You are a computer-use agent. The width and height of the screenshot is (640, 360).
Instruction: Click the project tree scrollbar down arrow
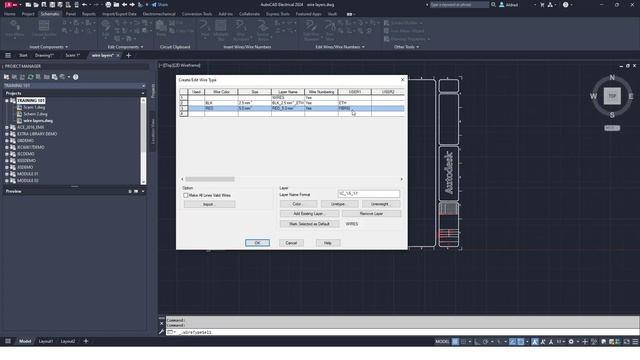[143, 182]
